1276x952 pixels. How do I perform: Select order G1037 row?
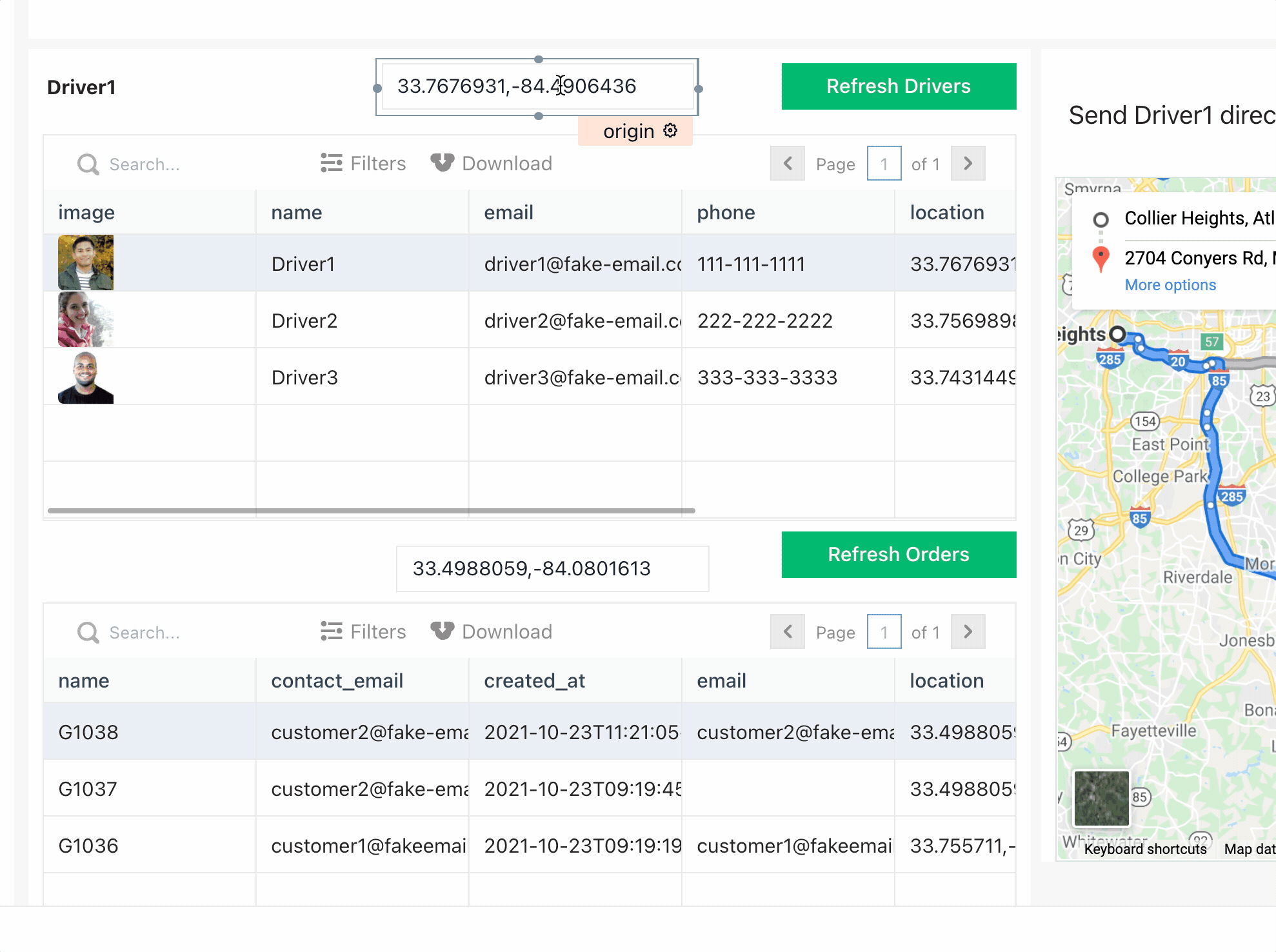[x=88, y=789]
